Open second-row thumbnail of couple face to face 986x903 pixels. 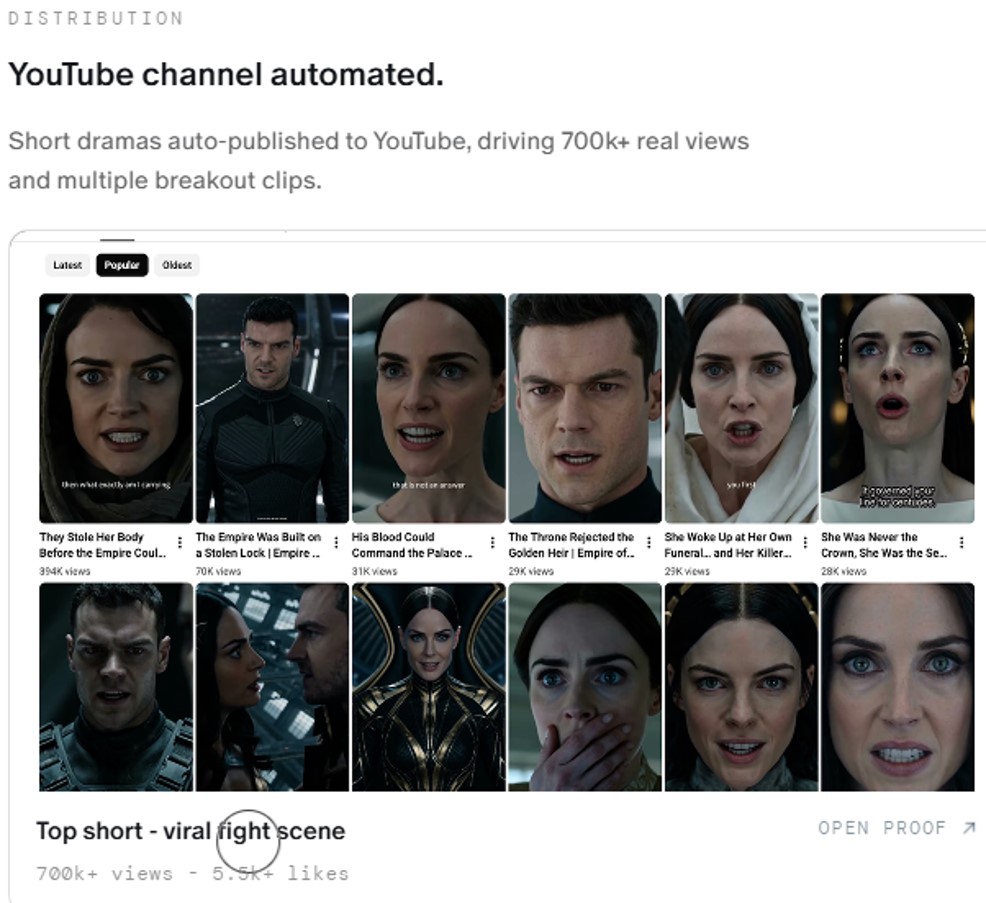[x=272, y=687]
